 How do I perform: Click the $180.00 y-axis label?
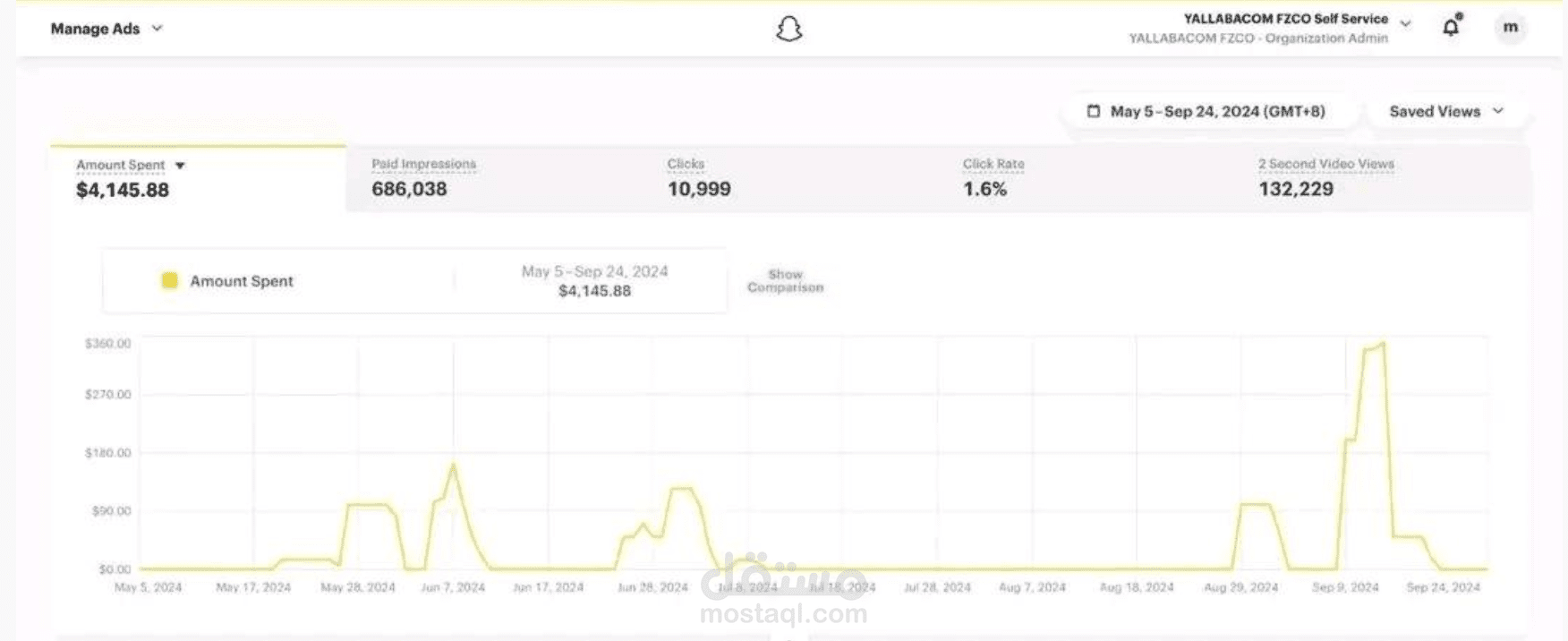click(x=107, y=453)
